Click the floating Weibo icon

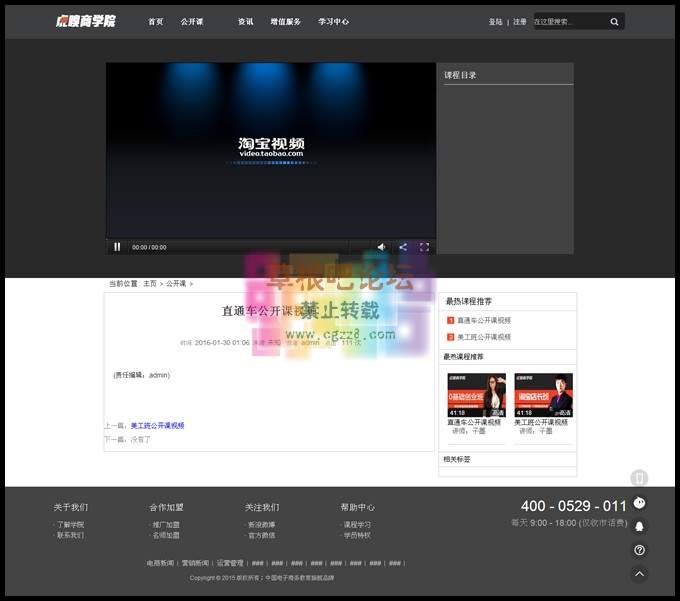[639, 503]
